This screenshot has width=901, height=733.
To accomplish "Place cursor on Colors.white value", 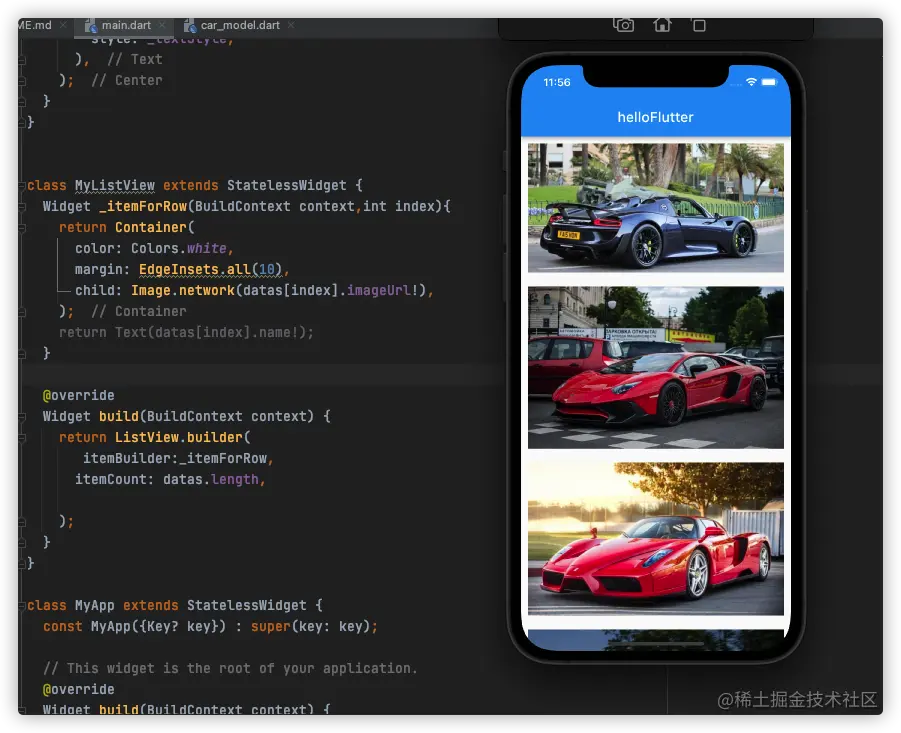I will [x=179, y=248].
